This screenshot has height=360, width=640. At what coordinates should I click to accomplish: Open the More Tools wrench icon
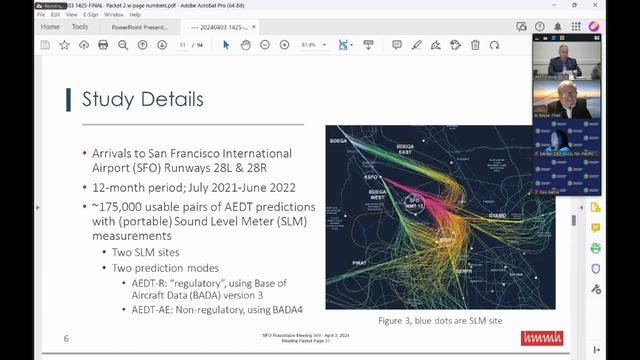coord(596,289)
